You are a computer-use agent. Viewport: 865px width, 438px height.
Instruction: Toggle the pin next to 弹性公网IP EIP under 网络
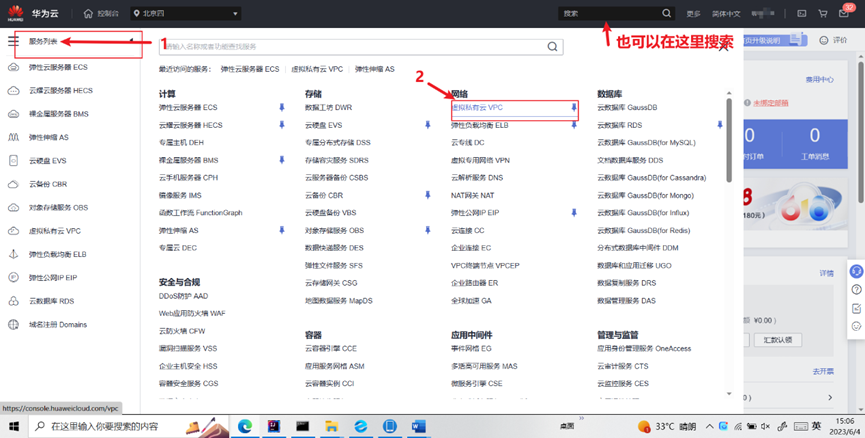[574, 212]
